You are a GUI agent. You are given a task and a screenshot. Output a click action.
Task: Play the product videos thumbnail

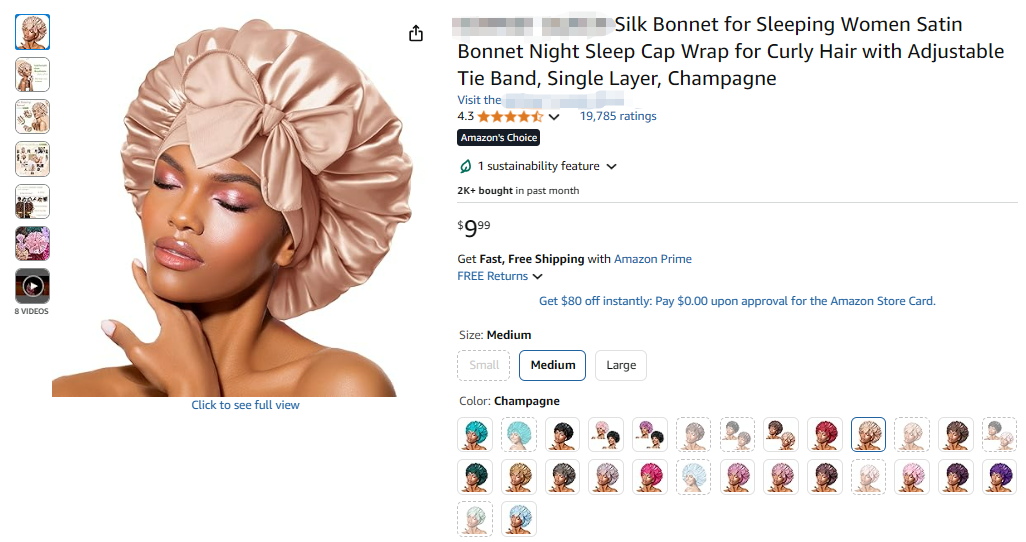point(32,286)
